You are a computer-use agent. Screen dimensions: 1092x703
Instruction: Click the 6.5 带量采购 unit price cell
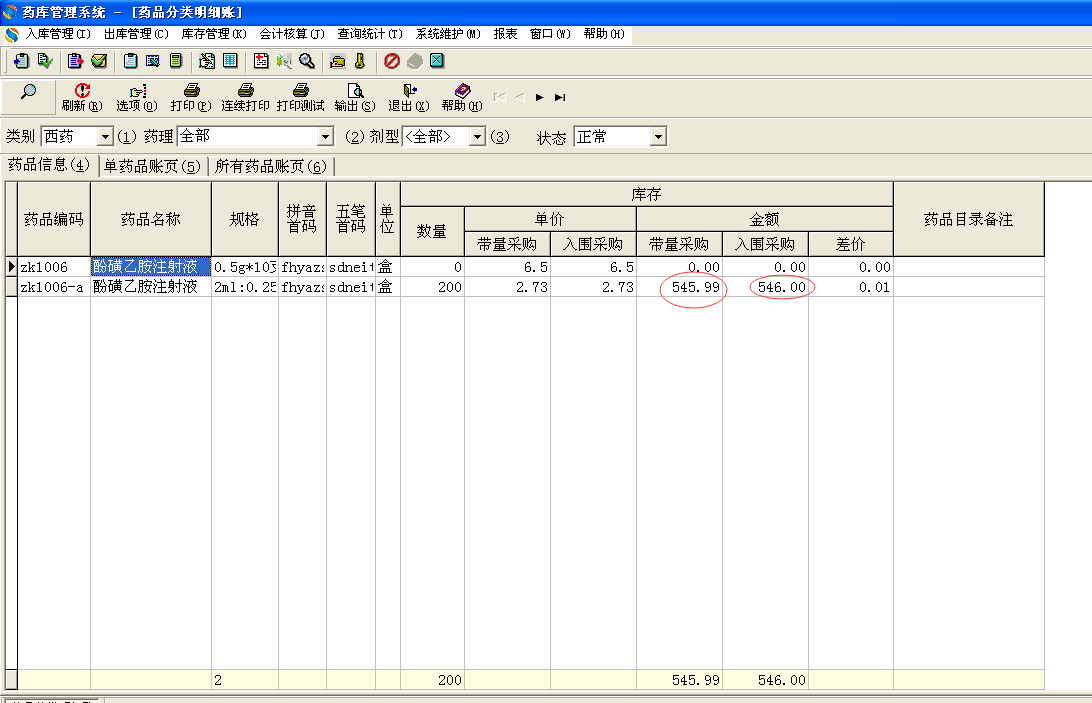point(507,267)
